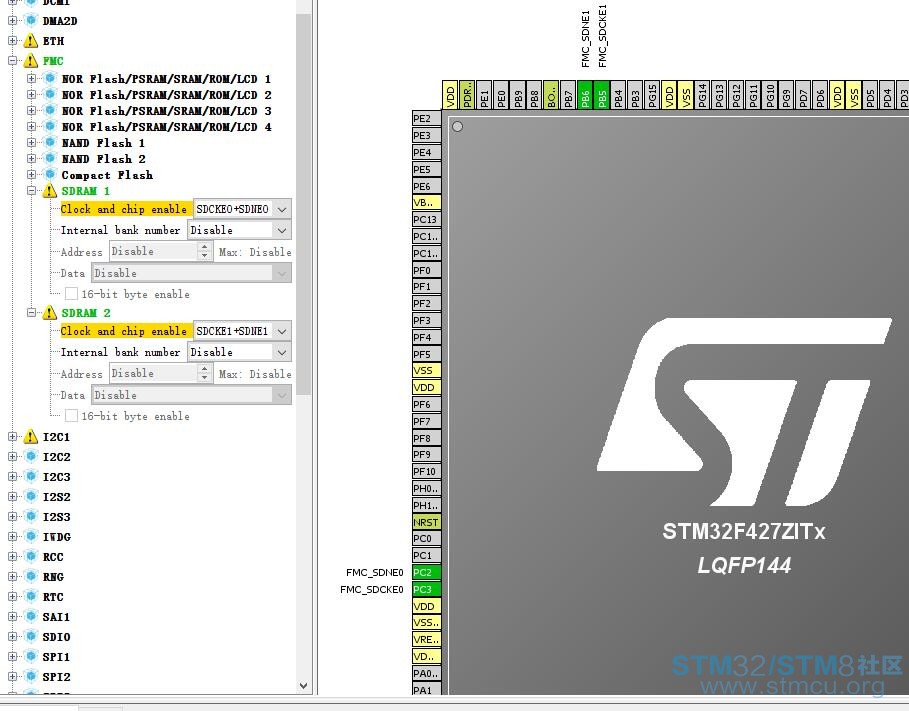Collapse the FMC tree node

12,60
